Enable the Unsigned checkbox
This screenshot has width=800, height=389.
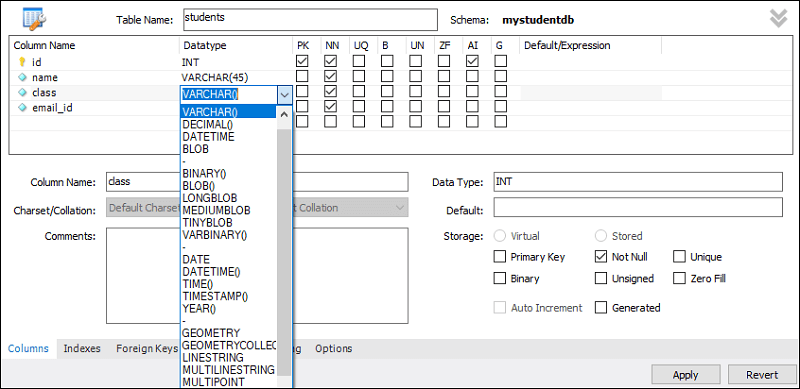point(602,279)
